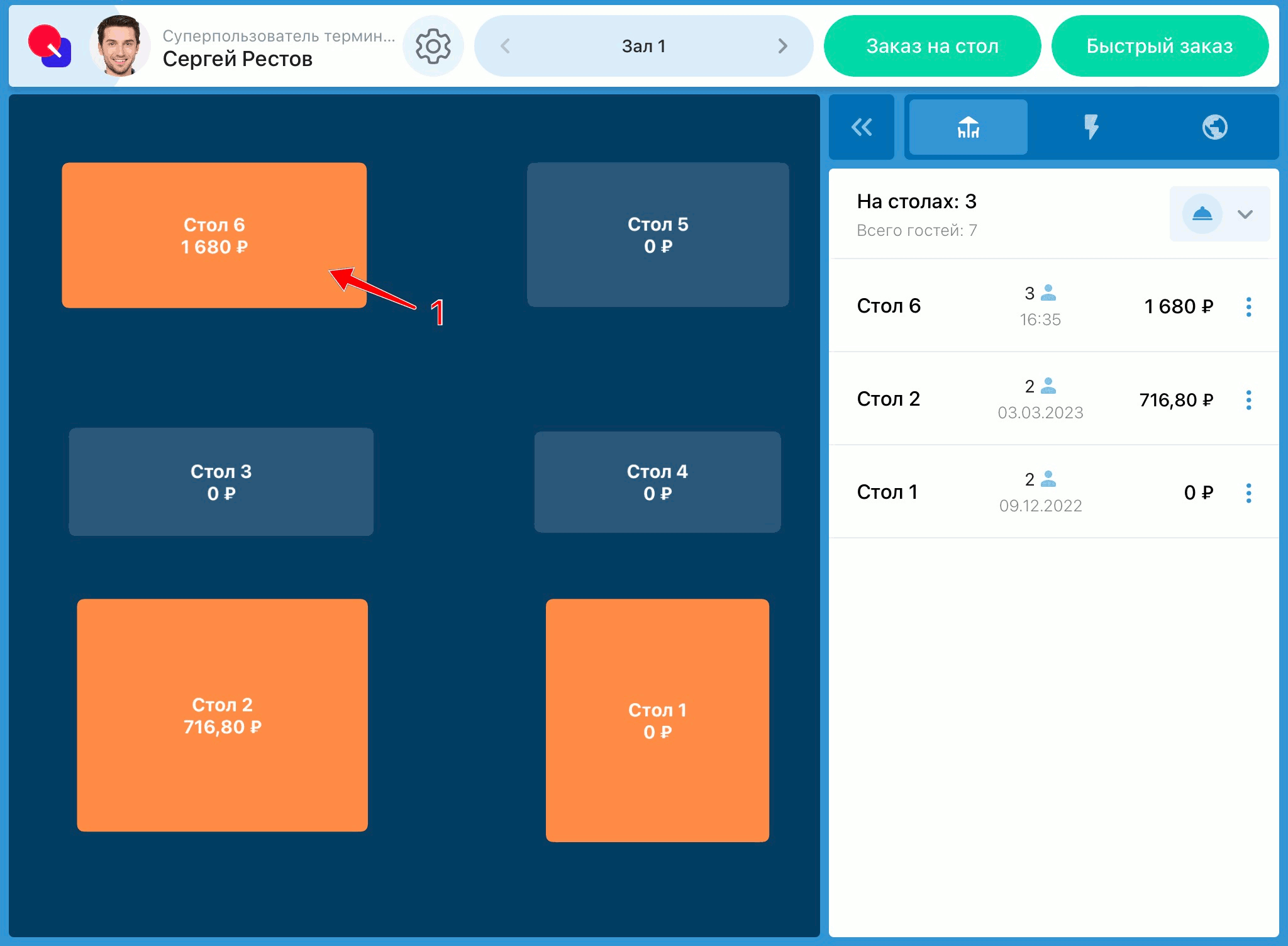Image resolution: width=1288 pixels, height=946 pixels.
Task: Click the serving cloche filter icon
Action: coord(1202,214)
